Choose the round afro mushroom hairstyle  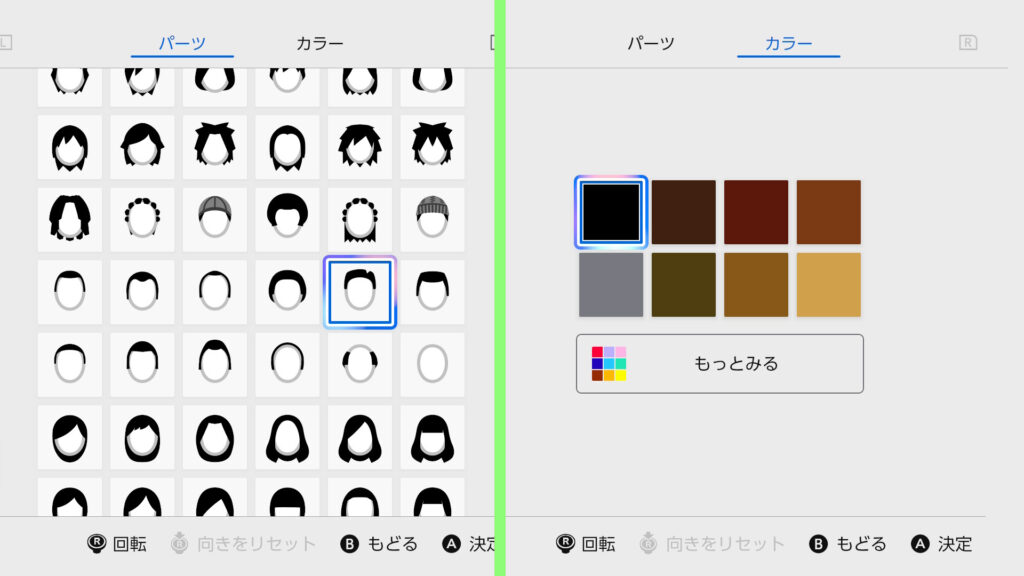[287, 220]
